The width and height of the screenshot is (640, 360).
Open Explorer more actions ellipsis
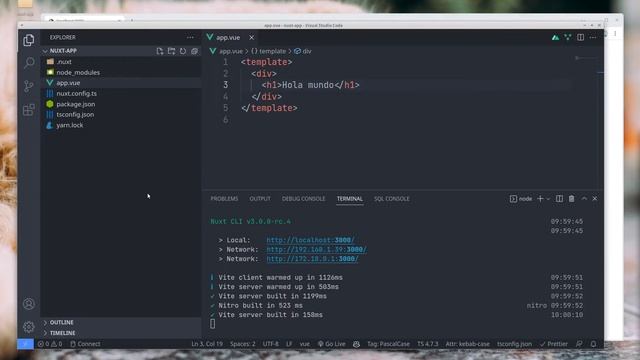click(x=190, y=37)
